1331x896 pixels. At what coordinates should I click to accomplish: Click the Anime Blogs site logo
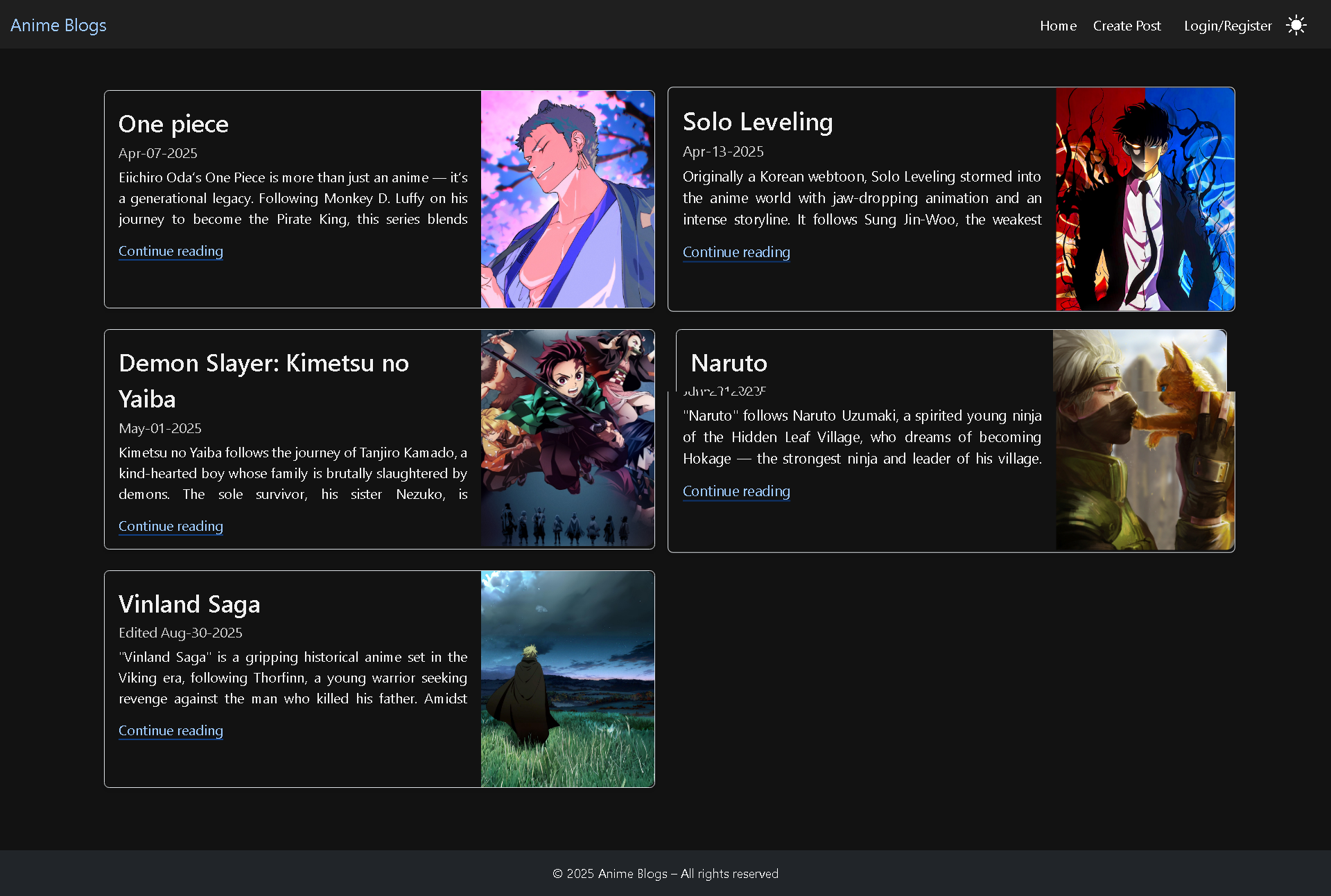point(58,26)
